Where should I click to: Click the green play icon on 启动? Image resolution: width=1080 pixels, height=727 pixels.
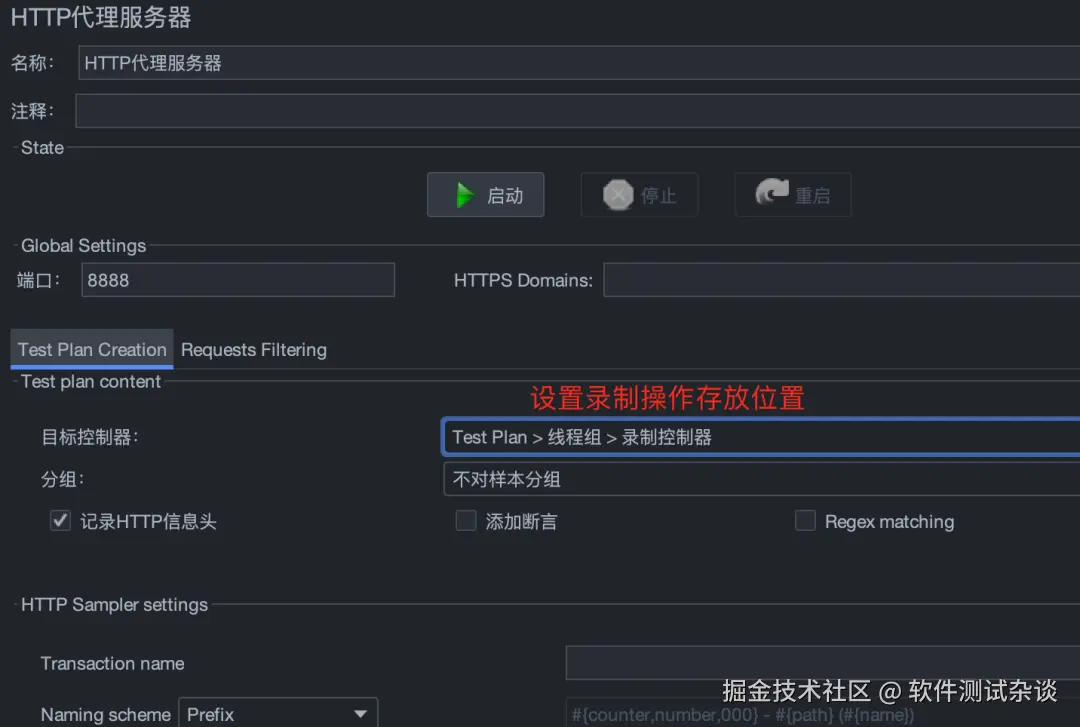pos(465,195)
